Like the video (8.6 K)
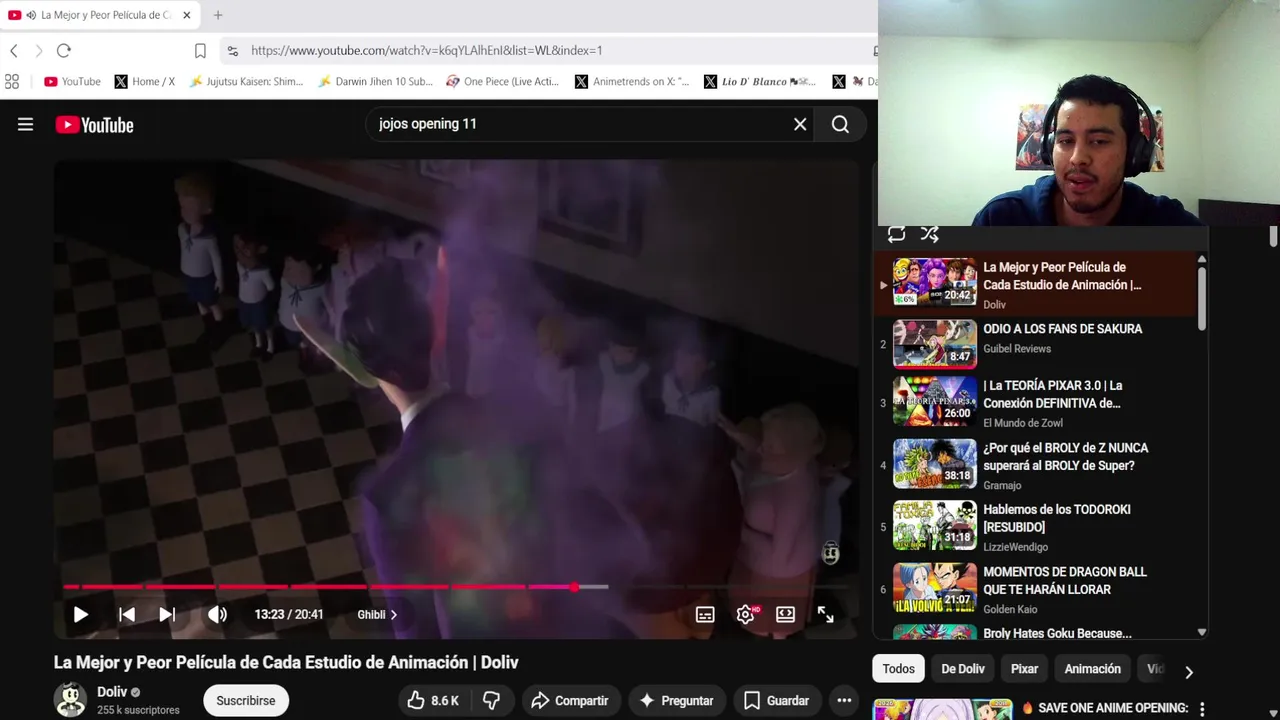 pyautogui.click(x=433, y=701)
